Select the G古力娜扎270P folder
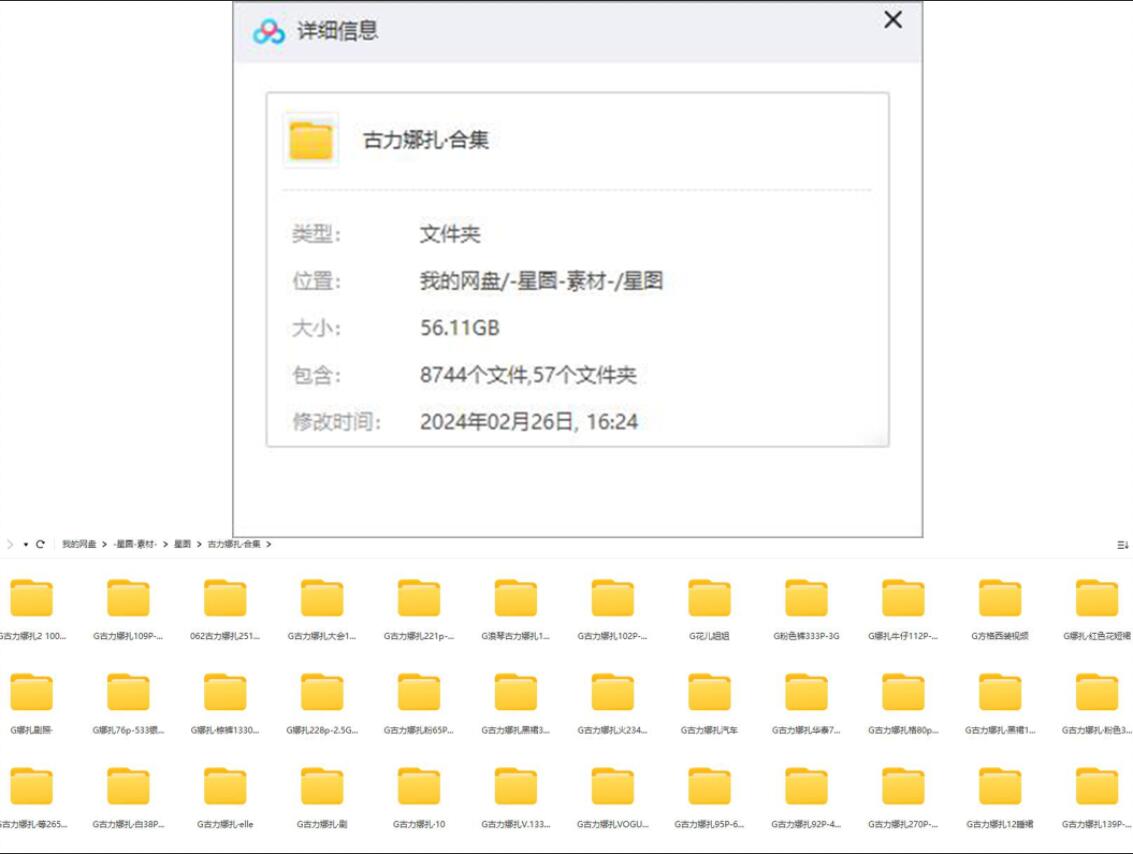This screenshot has width=1133, height=854. click(902, 798)
